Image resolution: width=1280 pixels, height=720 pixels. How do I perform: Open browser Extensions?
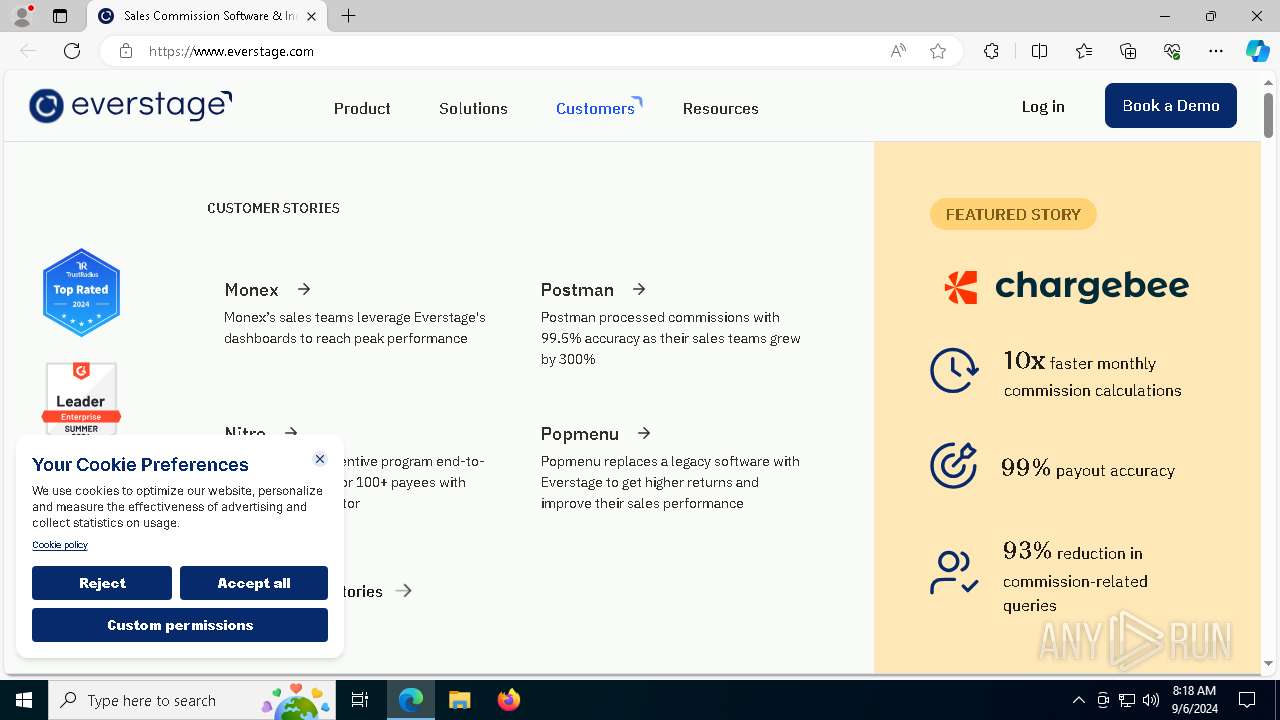tap(991, 51)
